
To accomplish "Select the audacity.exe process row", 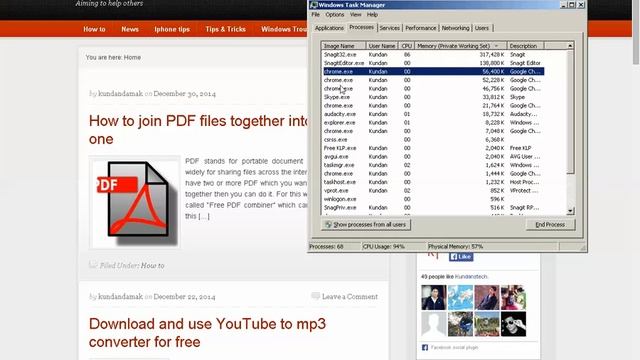I will (x=433, y=114).
